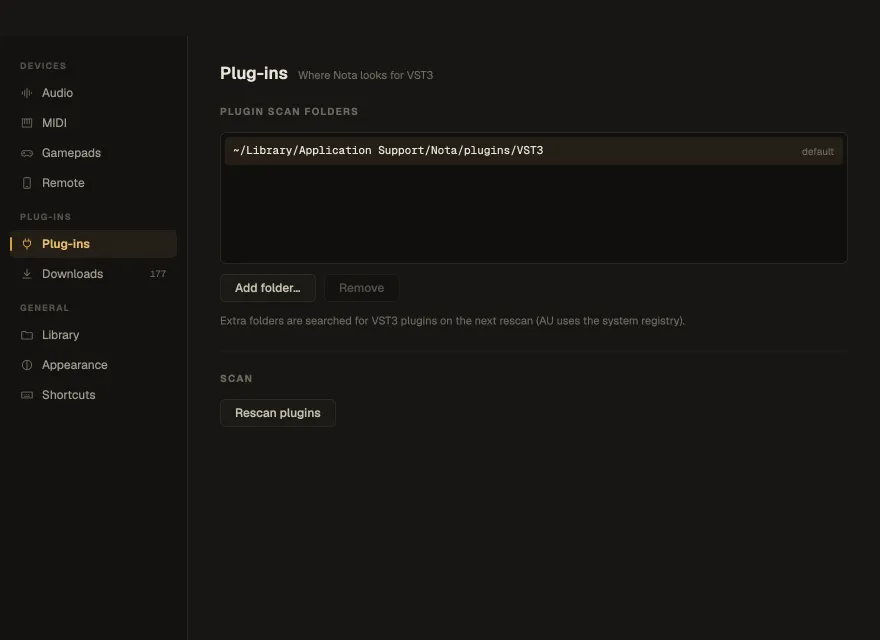This screenshot has height=640, width=880.
Task: Click the Plug-ins plug icon
Action: tap(26, 244)
